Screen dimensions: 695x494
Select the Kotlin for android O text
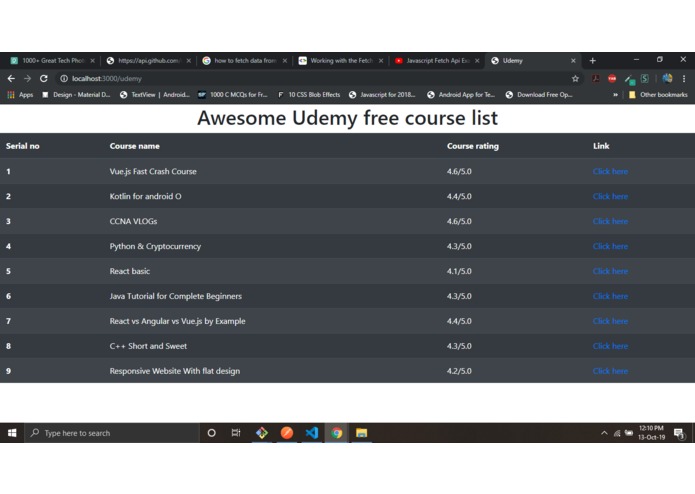pos(145,196)
